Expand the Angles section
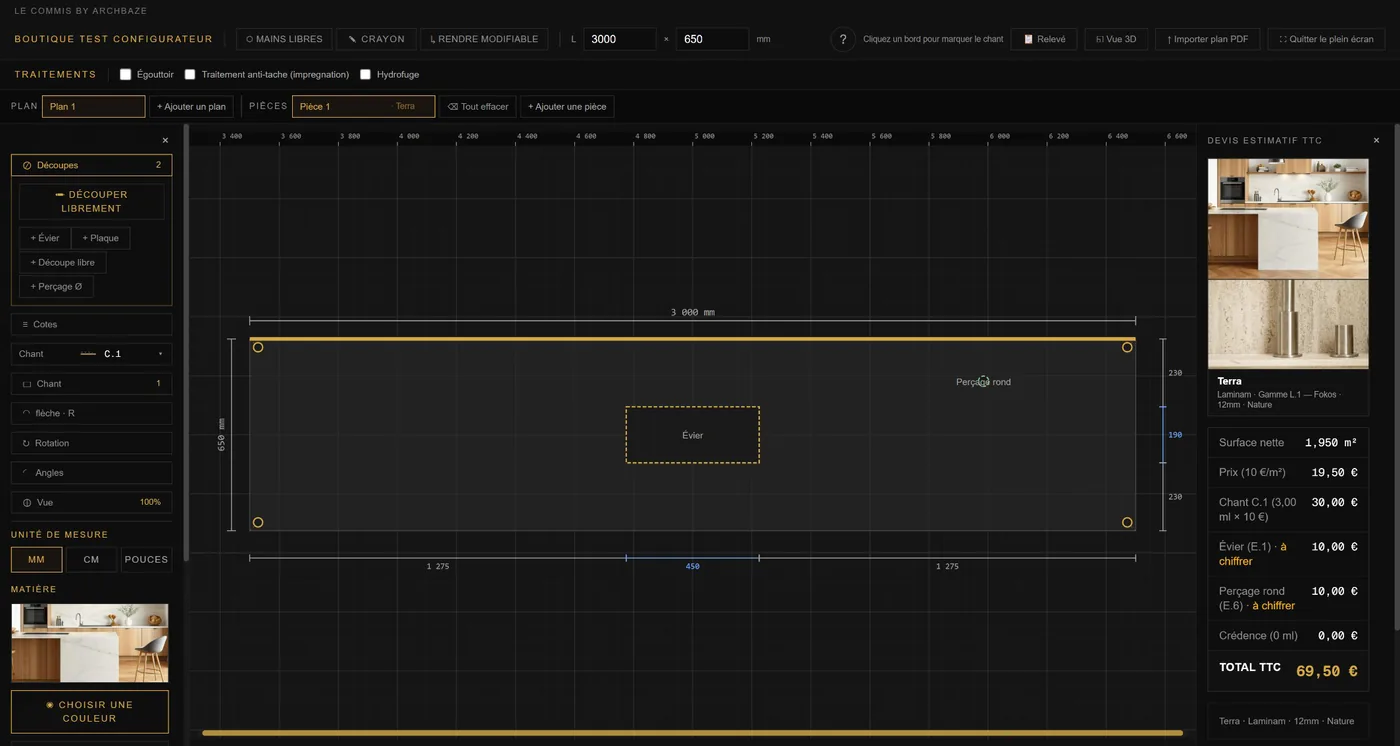 [91, 472]
